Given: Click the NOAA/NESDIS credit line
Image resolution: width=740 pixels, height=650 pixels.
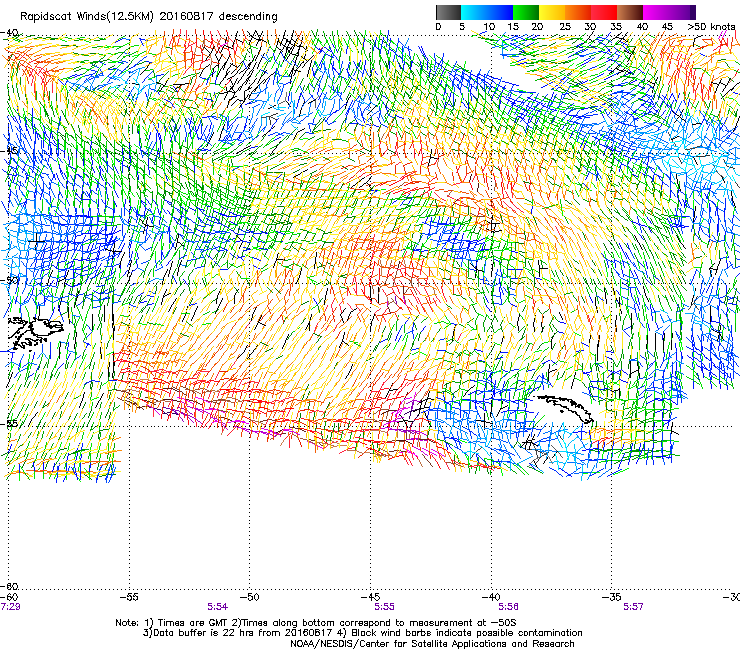Looking at the screenshot, I should point(432,644).
